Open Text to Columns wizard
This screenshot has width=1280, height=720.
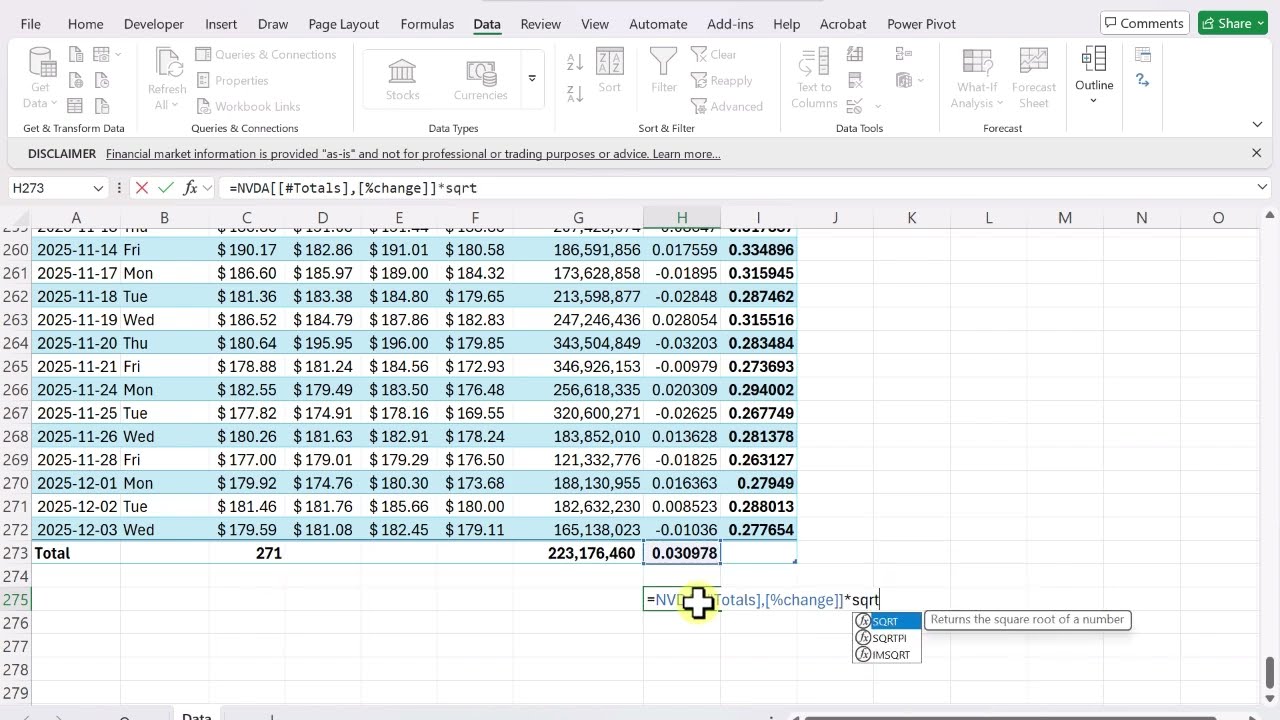point(814,78)
